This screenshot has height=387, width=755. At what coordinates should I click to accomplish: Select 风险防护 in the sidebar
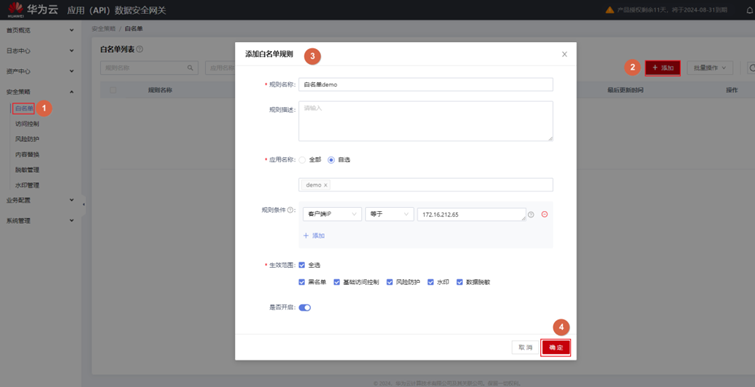(x=27, y=139)
